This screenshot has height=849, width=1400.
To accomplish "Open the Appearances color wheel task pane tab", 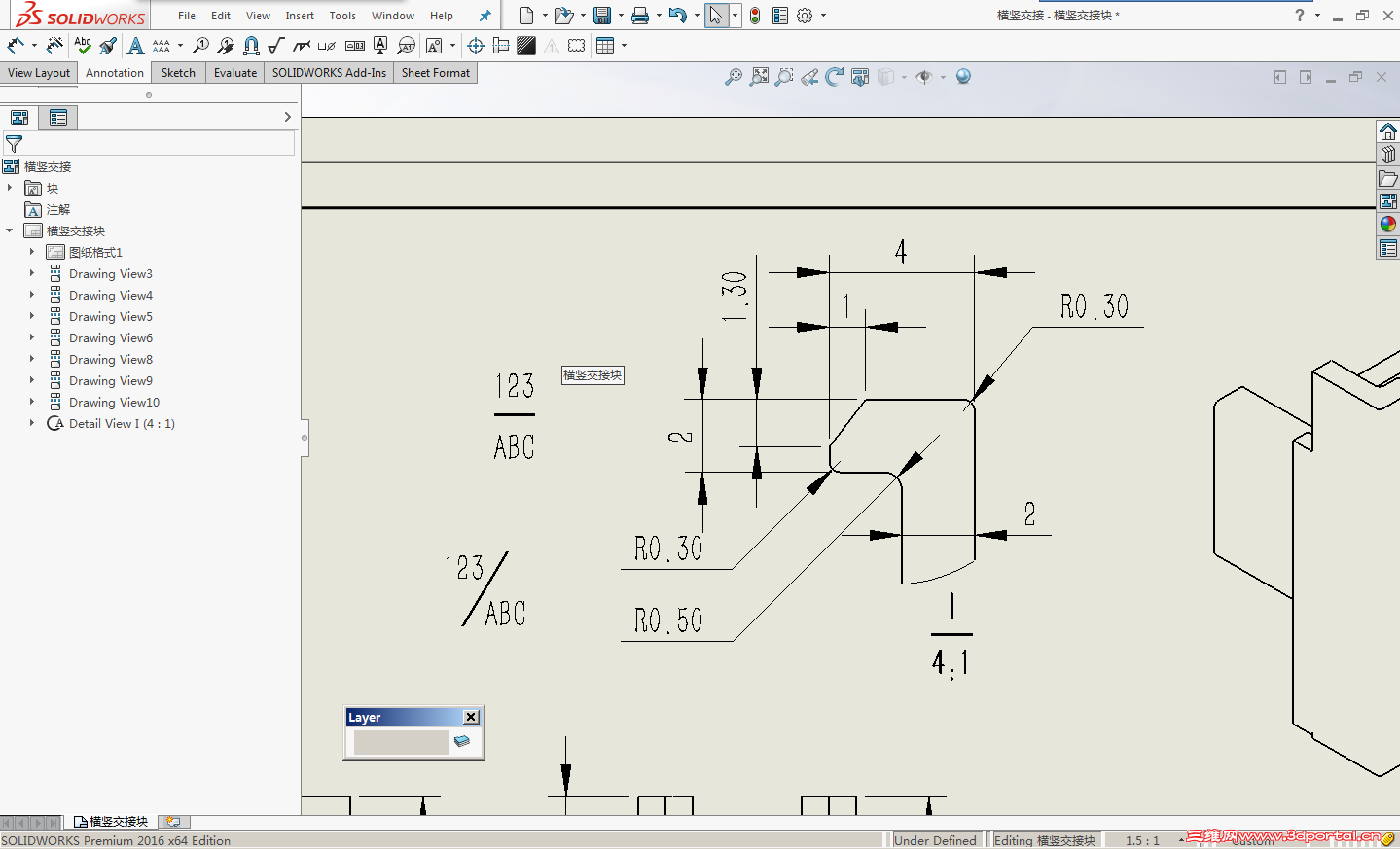I will (x=1388, y=225).
